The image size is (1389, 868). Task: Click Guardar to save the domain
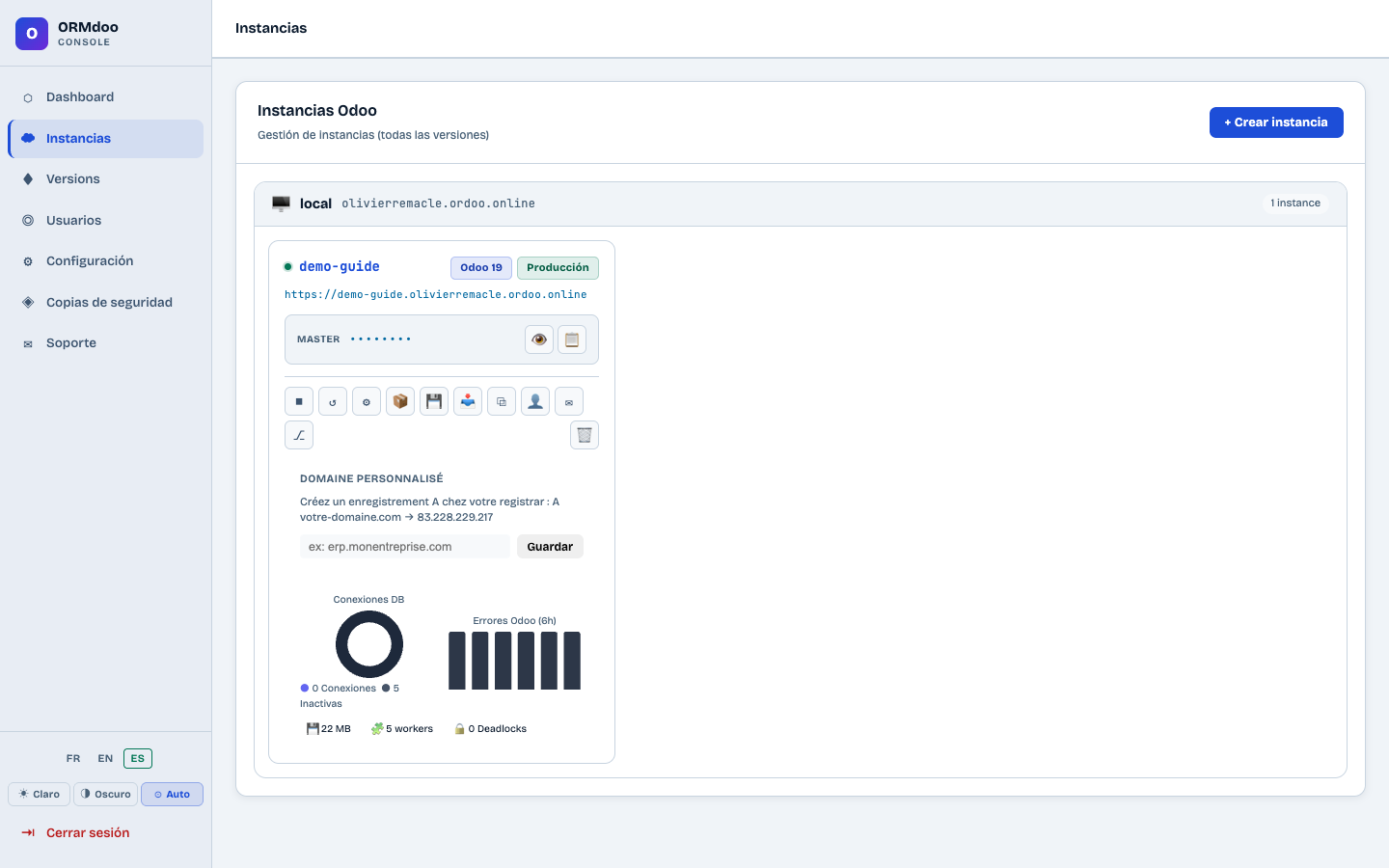pyautogui.click(x=550, y=547)
